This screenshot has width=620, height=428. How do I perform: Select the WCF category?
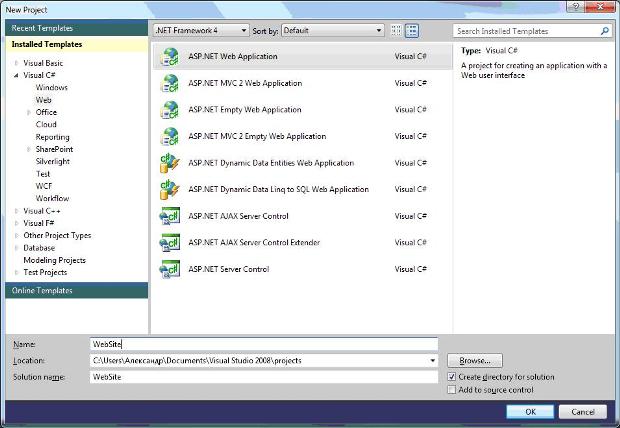(x=43, y=186)
